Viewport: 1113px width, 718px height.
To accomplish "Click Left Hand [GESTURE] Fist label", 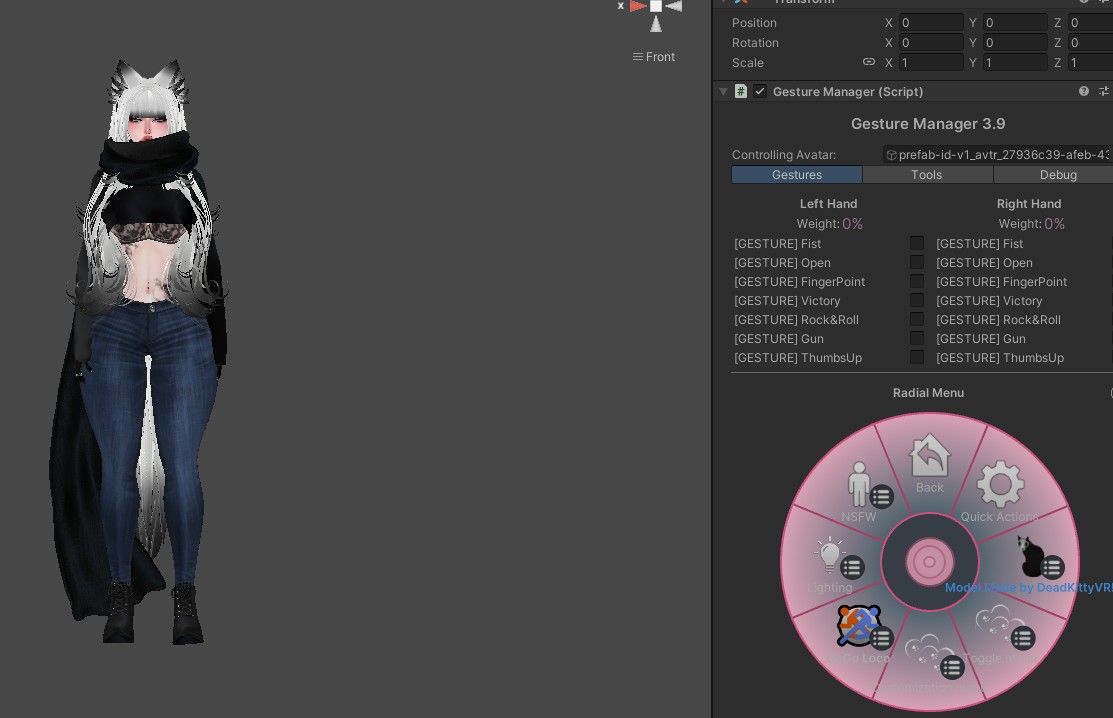I will (x=777, y=243).
